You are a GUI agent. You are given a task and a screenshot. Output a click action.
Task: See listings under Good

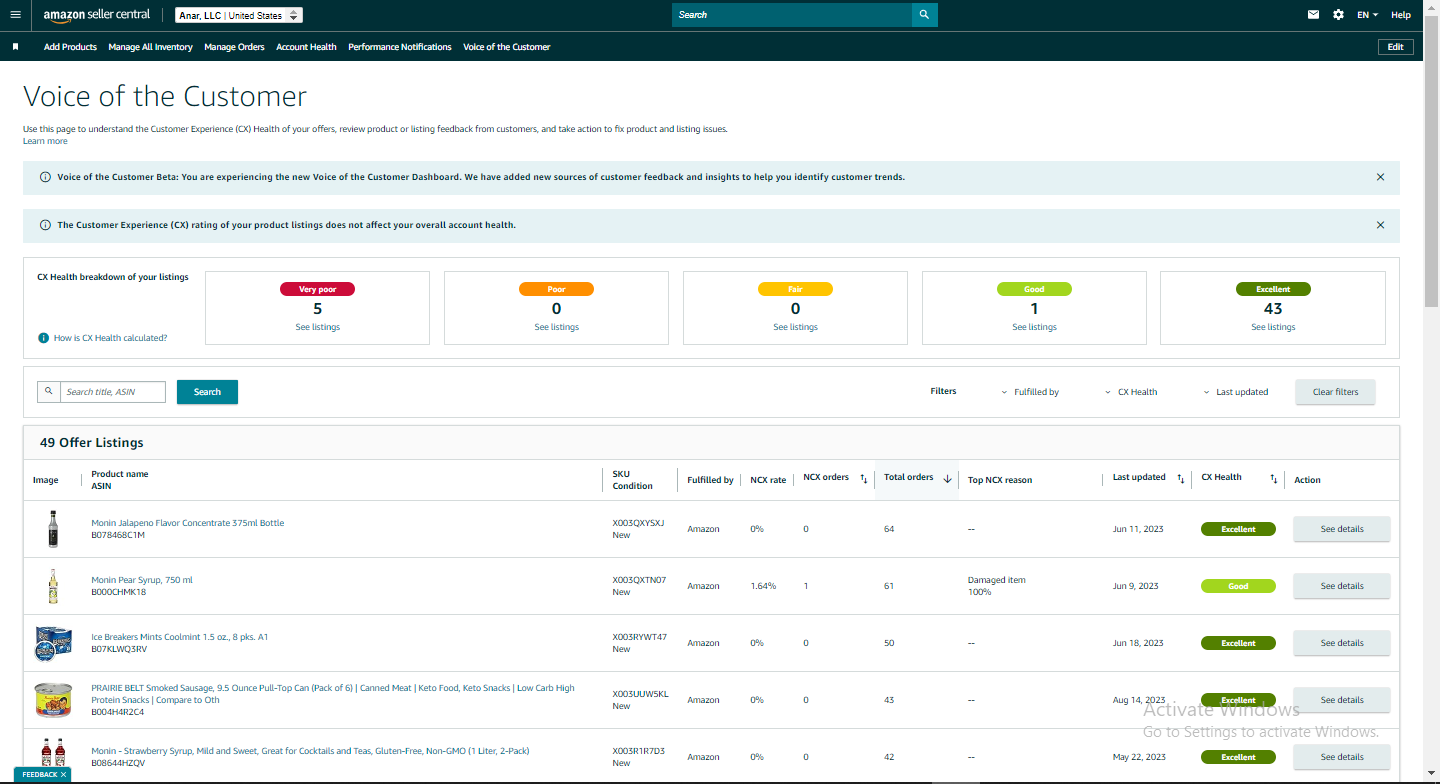tap(1034, 327)
